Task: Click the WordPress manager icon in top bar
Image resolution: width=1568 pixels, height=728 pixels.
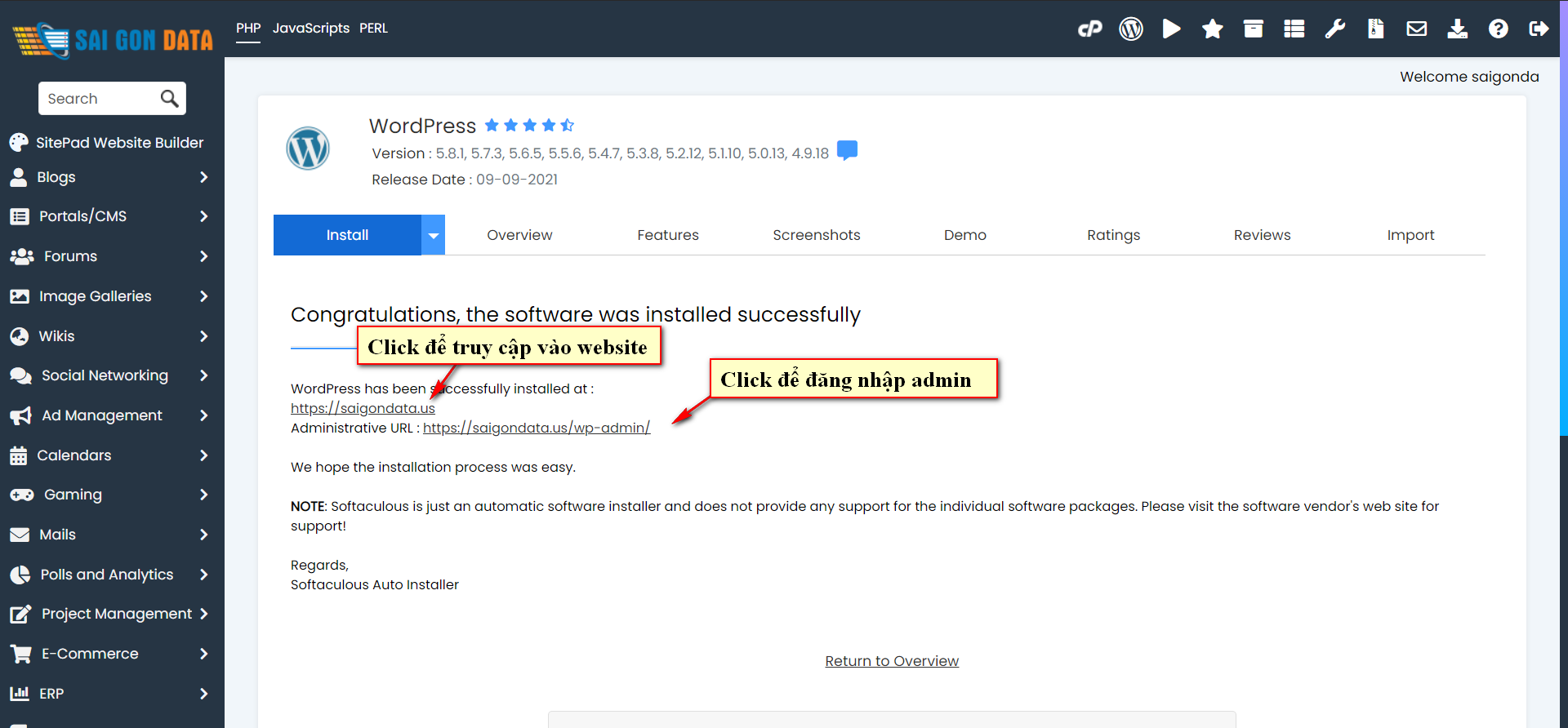Action: click(x=1131, y=29)
